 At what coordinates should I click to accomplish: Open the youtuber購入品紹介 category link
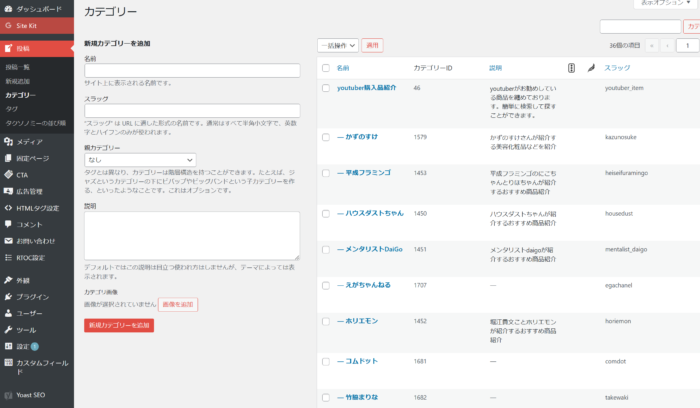click(x=367, y=88)
